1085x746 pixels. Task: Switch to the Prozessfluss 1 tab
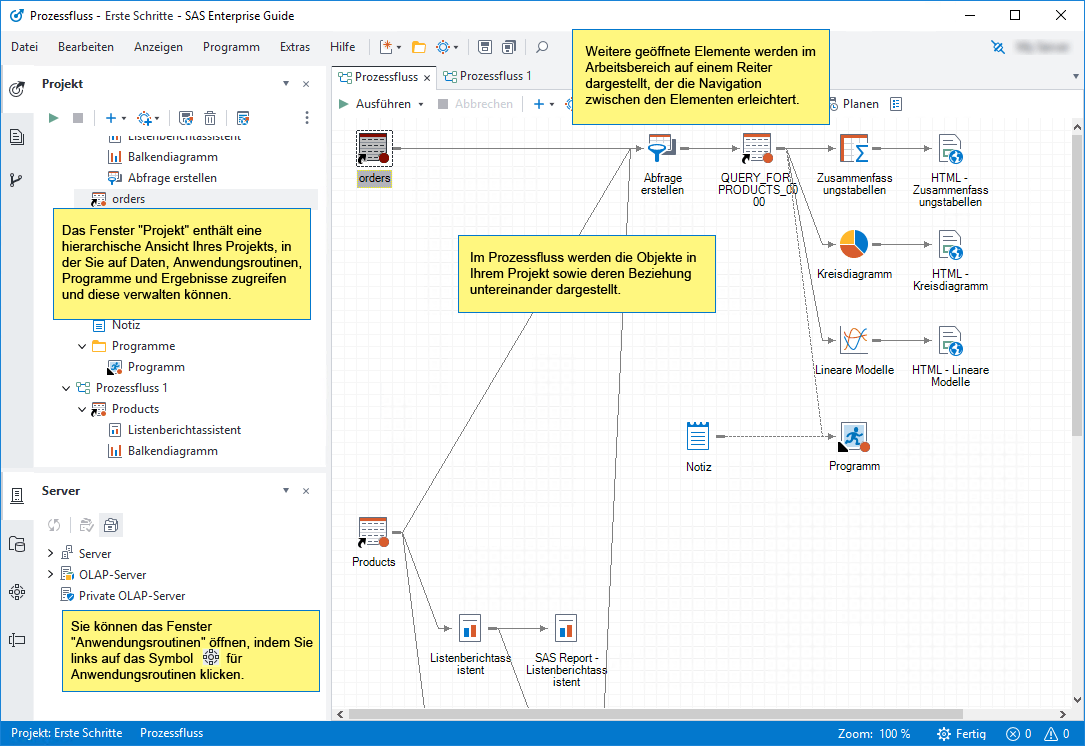(487, 76)
